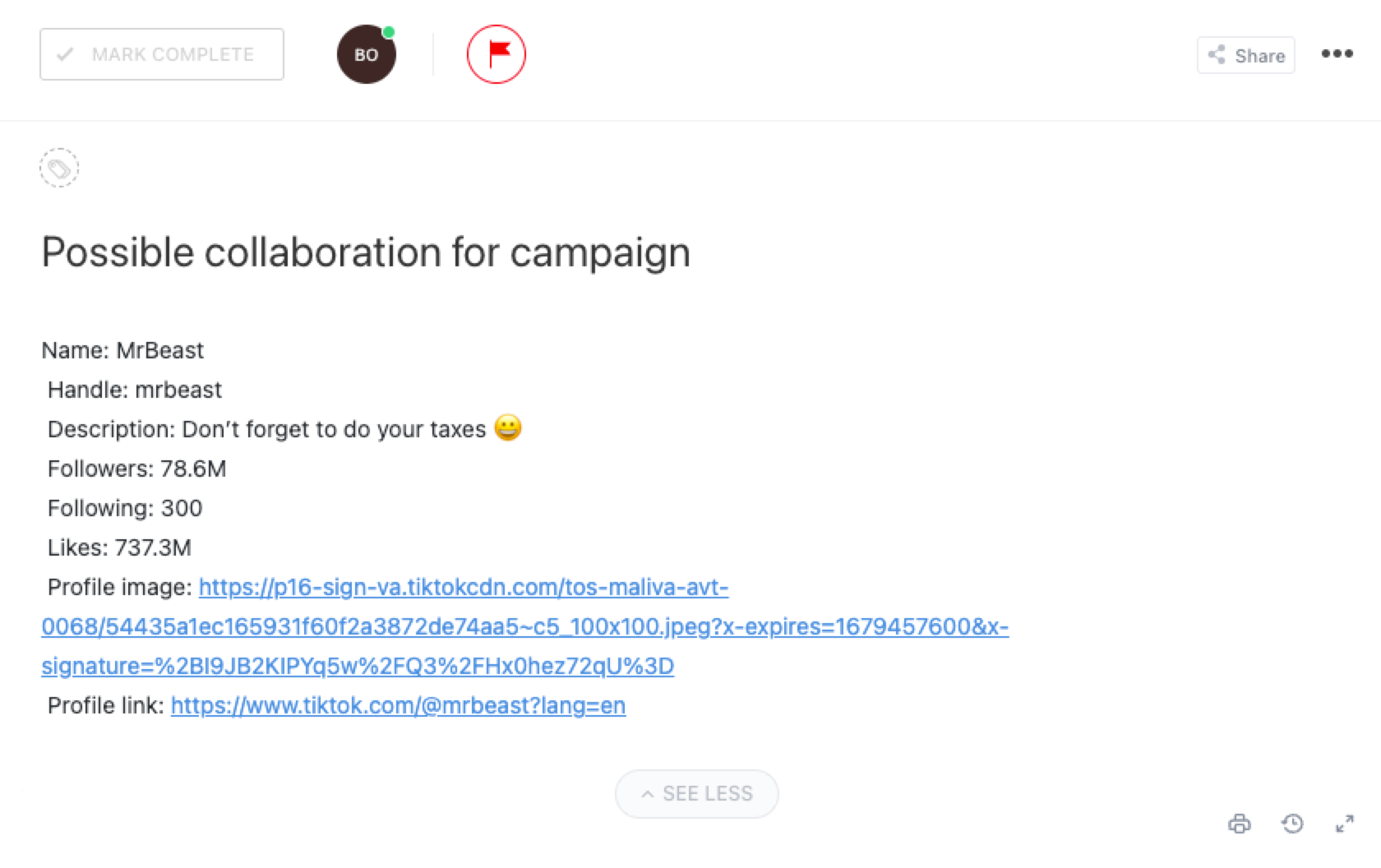The height and width of the screenshot is (868, 1381).
Task: Edit the task title Possible collaboration for campaign
Action: tap(366, 252)
